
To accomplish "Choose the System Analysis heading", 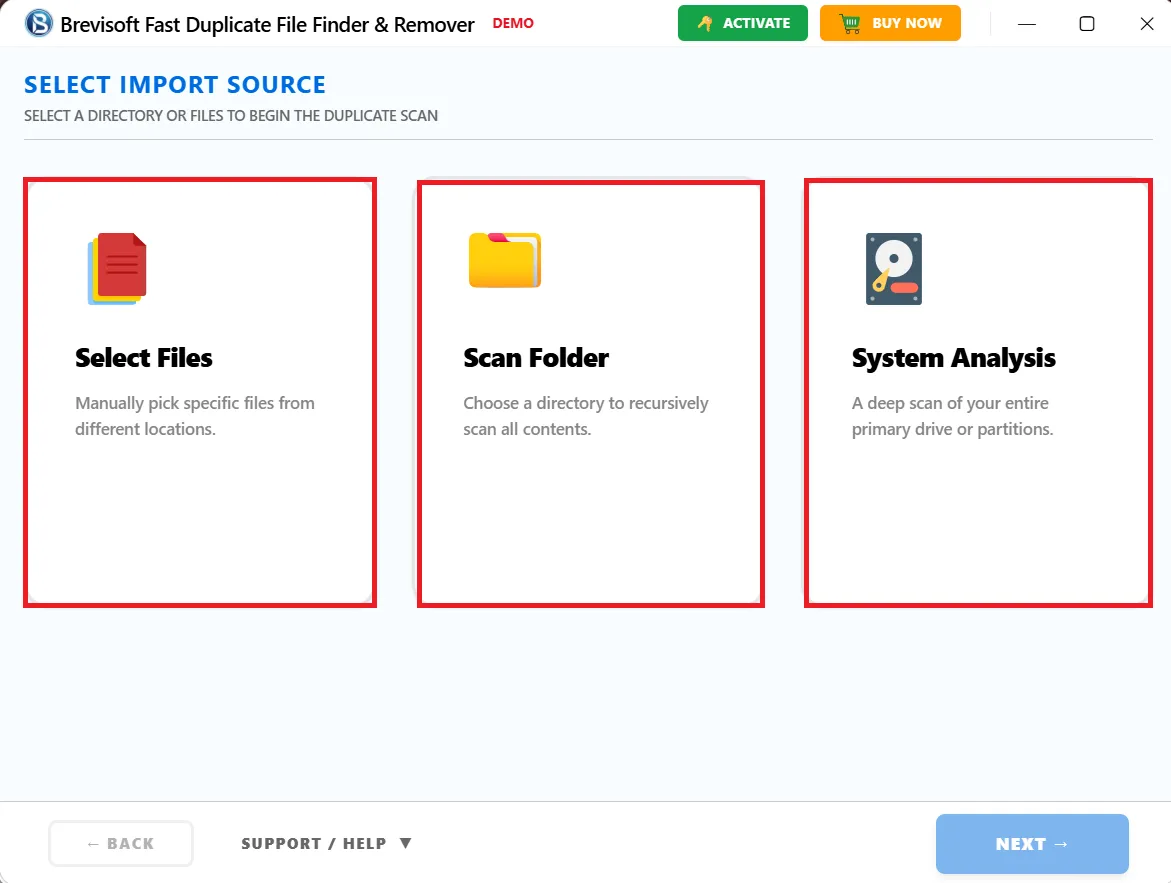I will coord(954,358).
